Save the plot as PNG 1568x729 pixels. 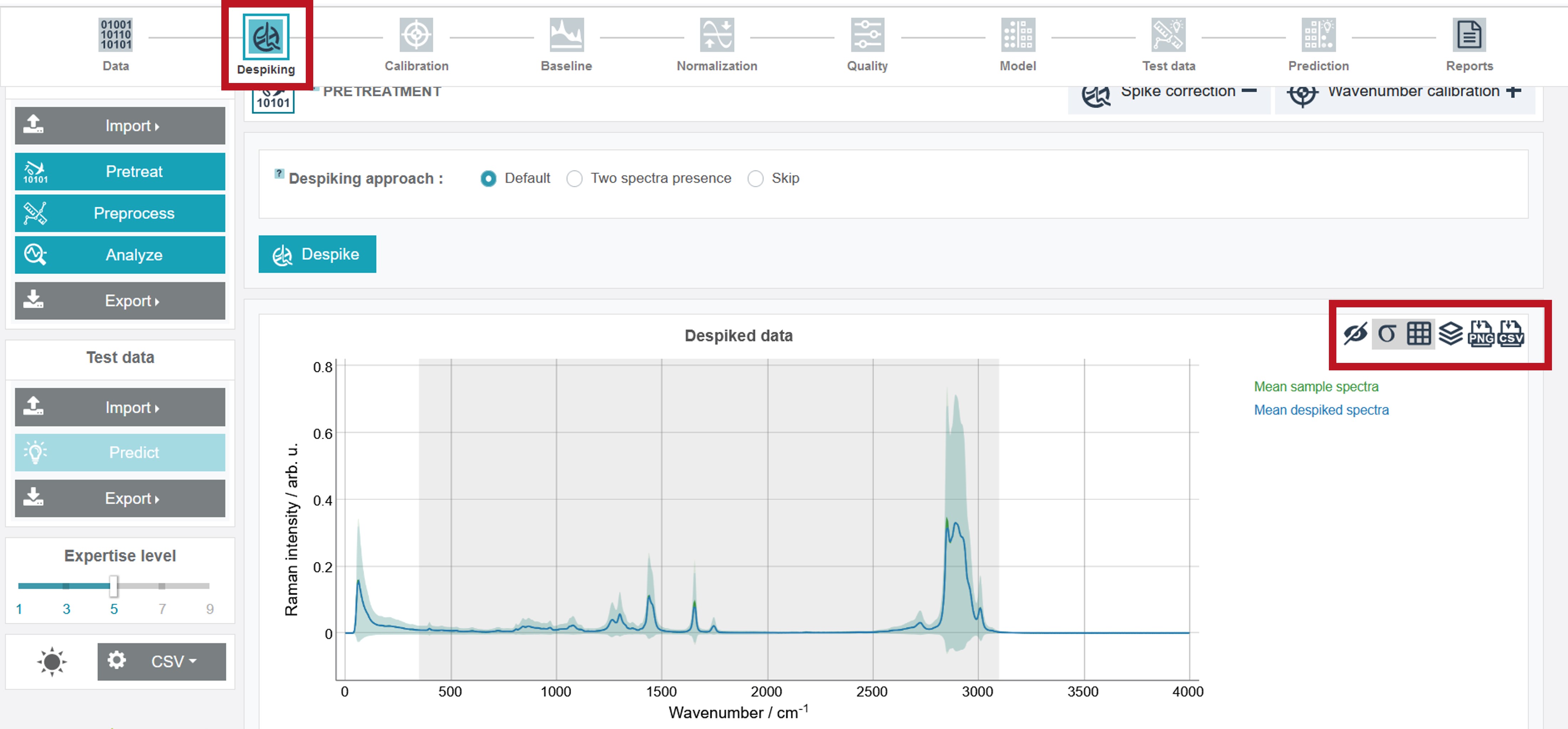(1480, 333)
